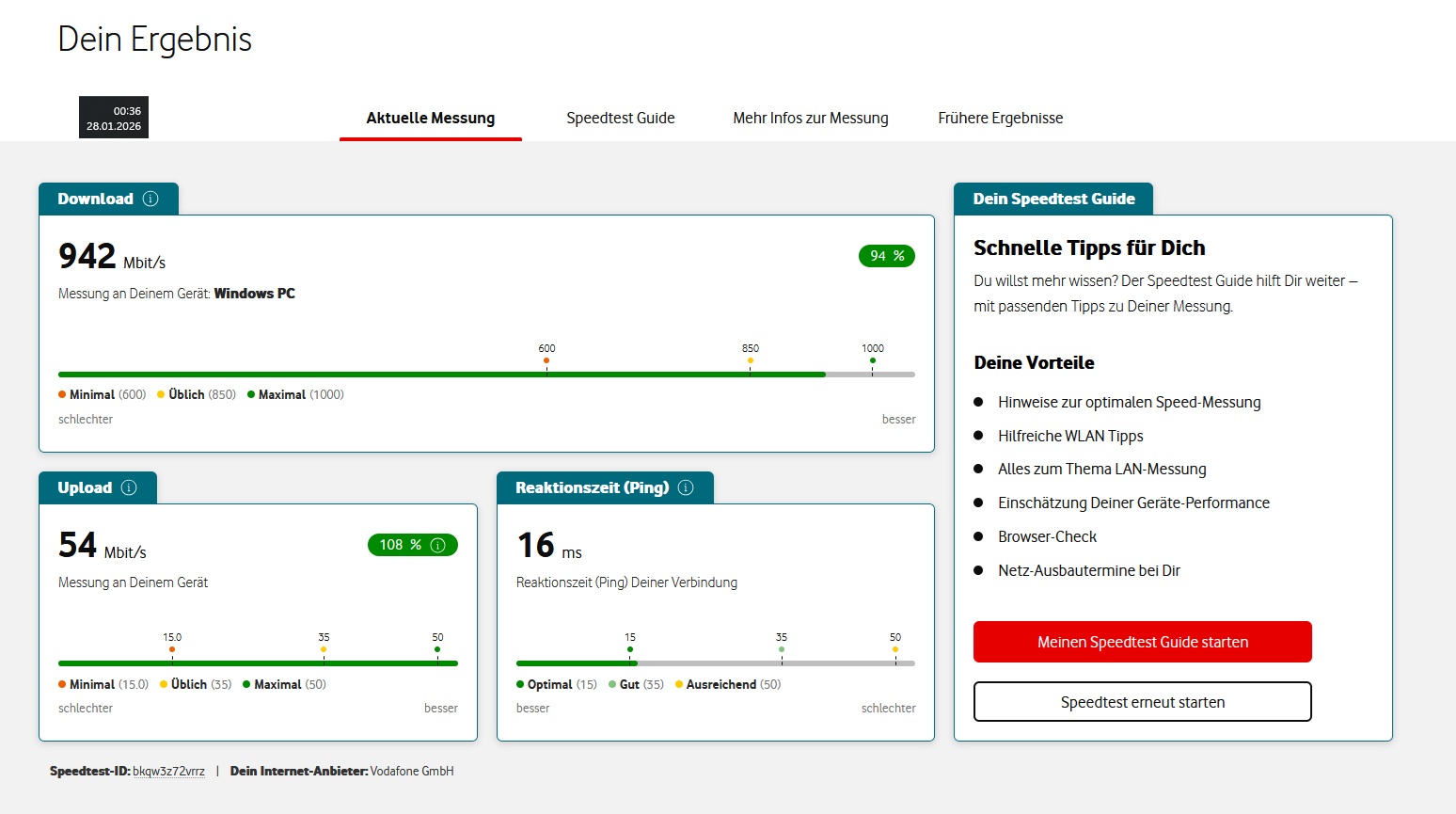Click the Dein Speedtest Guide panel header
The image size is (1456, 814).
[1053, 199]
